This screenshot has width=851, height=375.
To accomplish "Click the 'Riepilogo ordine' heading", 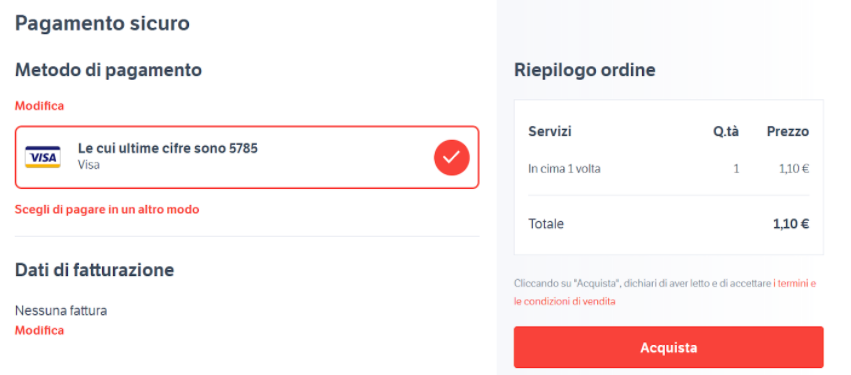I will [x=585, y=70].
